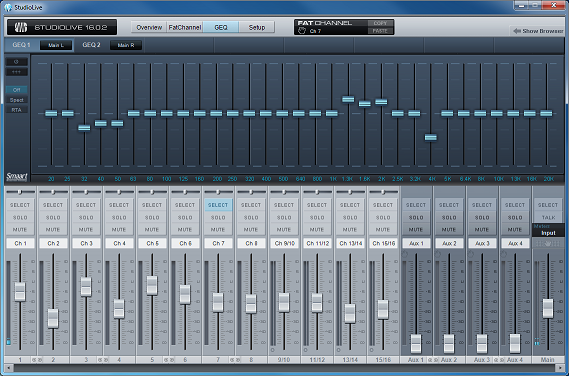
Task: Click the round pre/post icon on Aux 2
Action: (438, 255)
